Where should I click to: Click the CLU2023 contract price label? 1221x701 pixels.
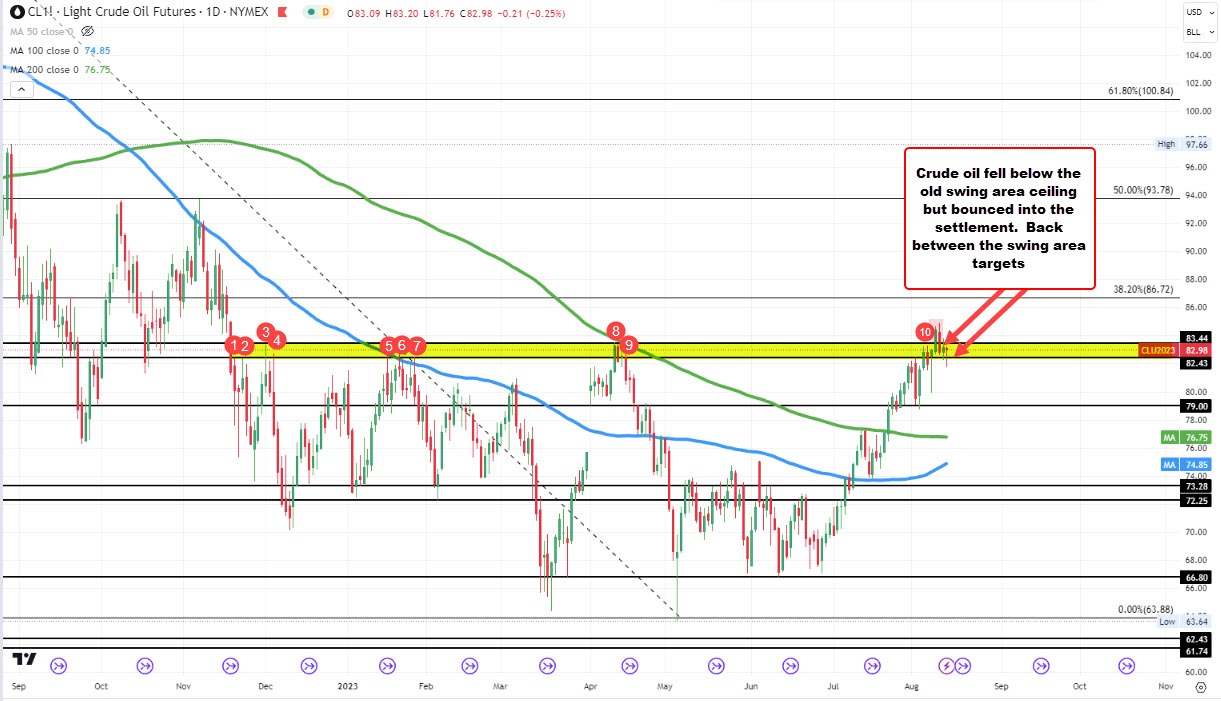1159,351
